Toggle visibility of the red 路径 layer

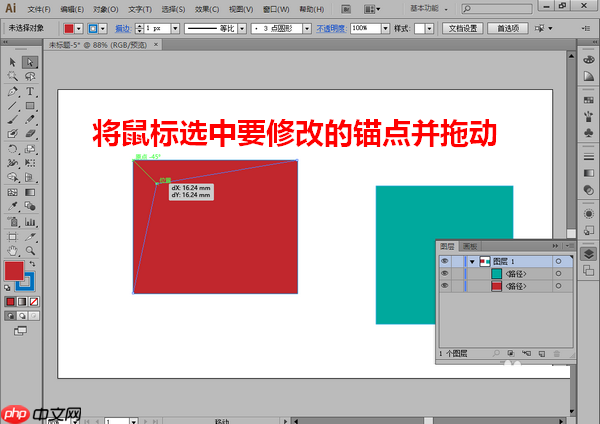click(445, 286)
